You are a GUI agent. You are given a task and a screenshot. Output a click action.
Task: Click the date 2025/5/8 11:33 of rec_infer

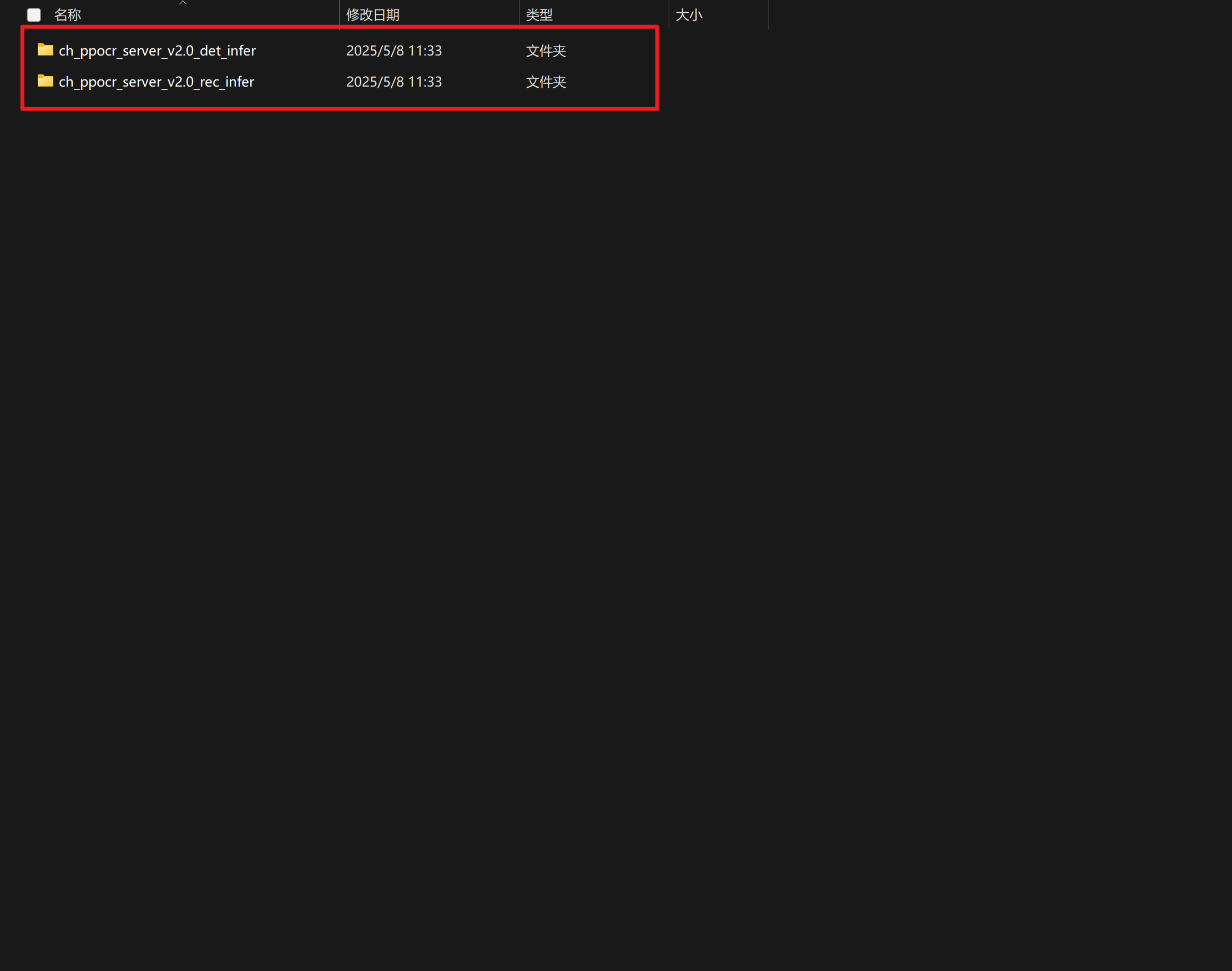pos(394,81)
